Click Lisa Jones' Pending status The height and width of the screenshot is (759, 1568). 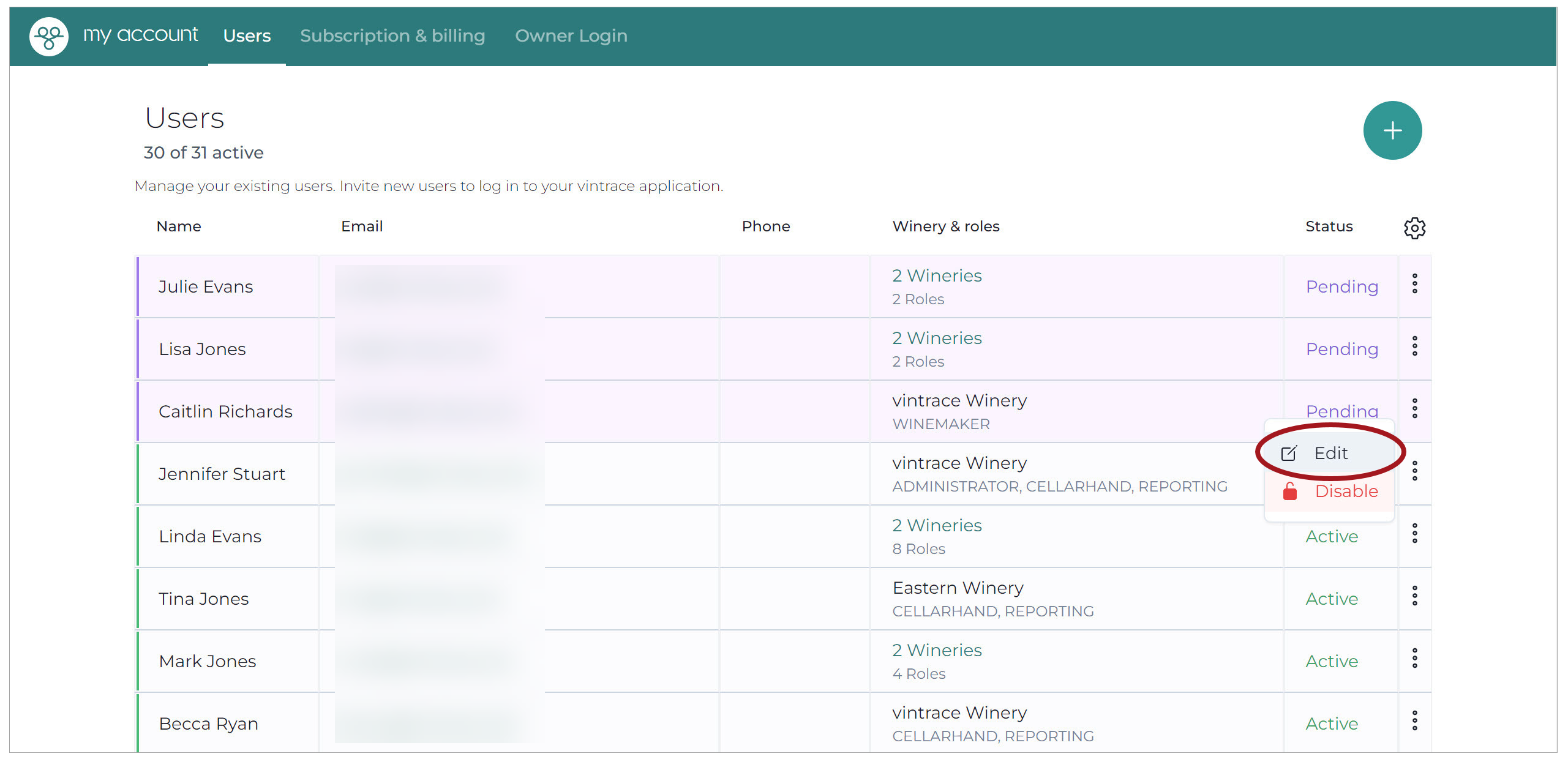point(1341,350)
